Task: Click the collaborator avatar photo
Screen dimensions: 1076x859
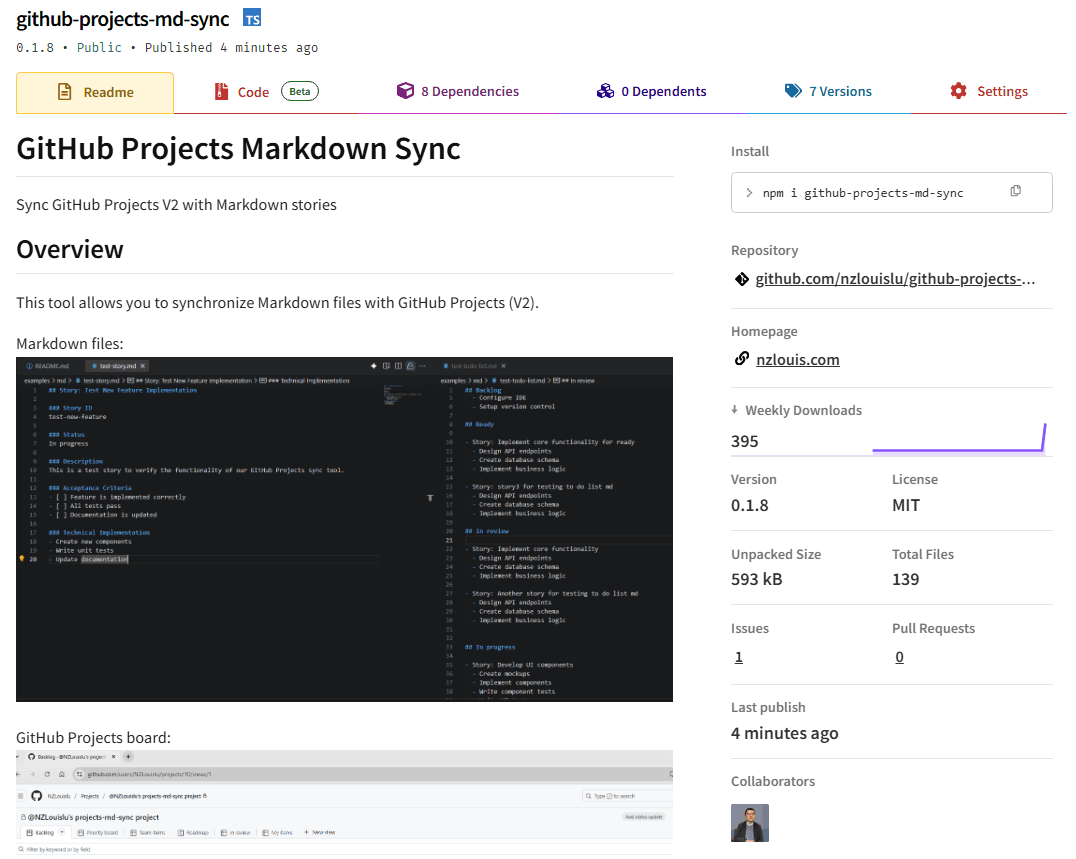Action: (x=749, y=822)
